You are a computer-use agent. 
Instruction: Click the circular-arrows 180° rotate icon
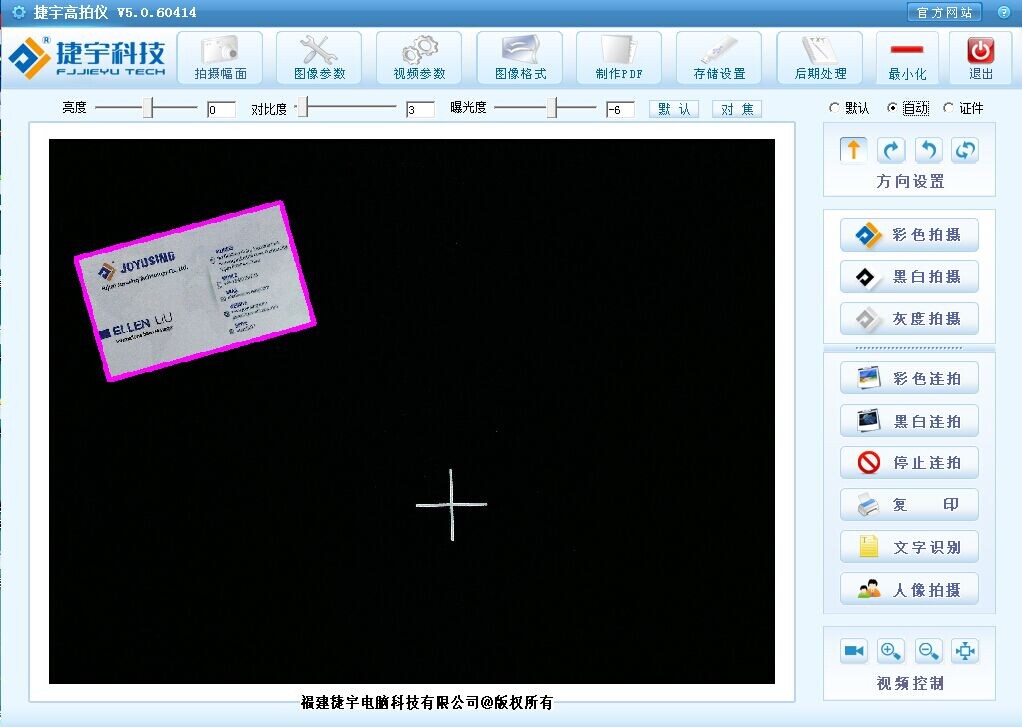[965, 150]
